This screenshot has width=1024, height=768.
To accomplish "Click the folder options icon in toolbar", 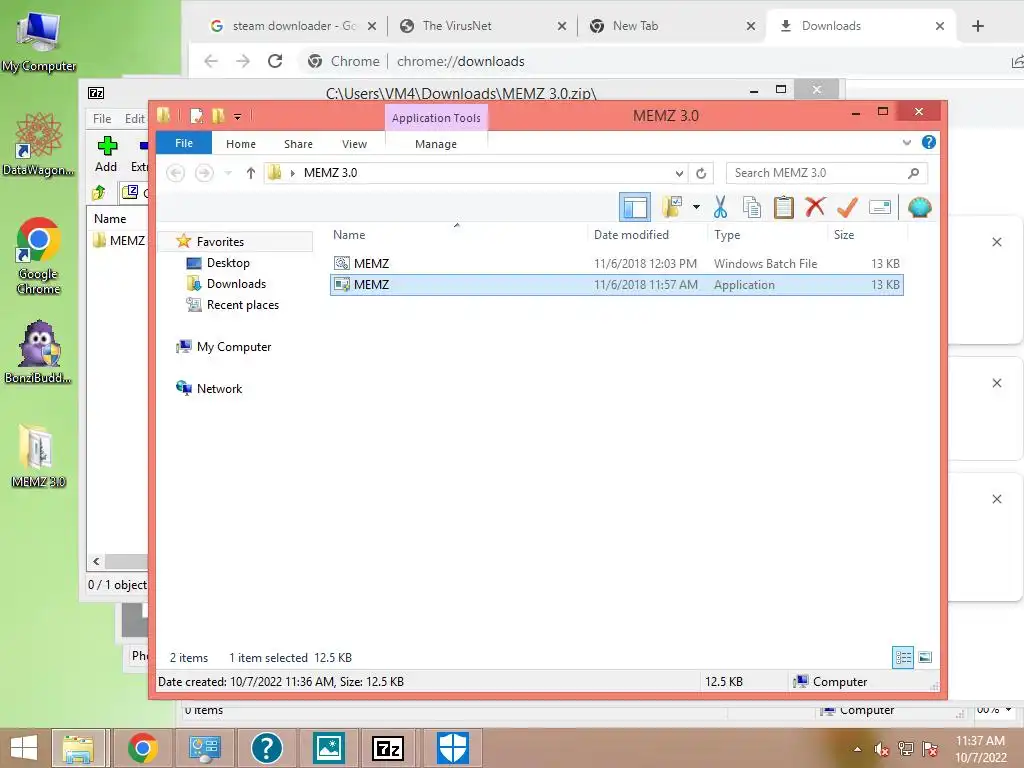I will (672, 208).
